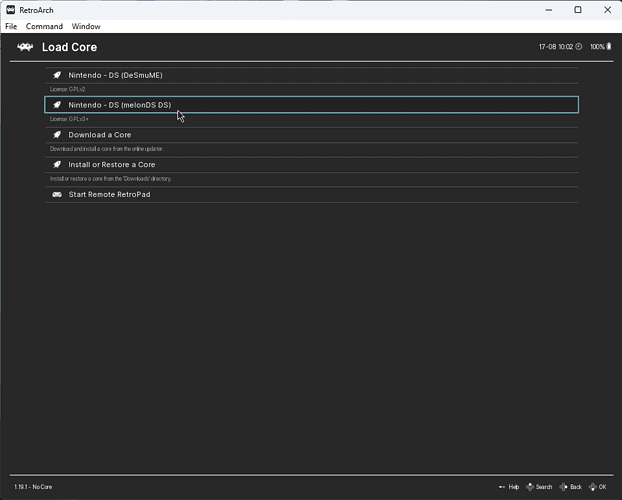
Task: Launch Start Remote RetroPad
Action: tap(109, 195)
